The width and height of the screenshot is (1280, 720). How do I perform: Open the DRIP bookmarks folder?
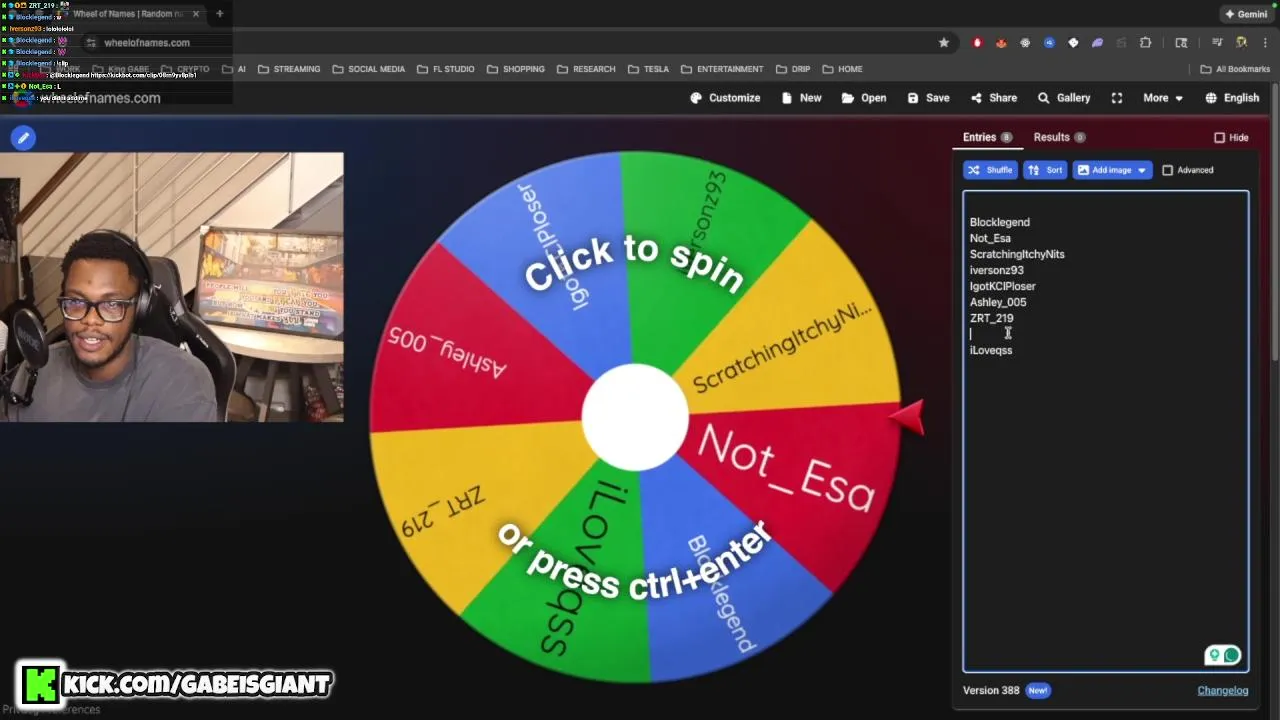pos(792,69)
